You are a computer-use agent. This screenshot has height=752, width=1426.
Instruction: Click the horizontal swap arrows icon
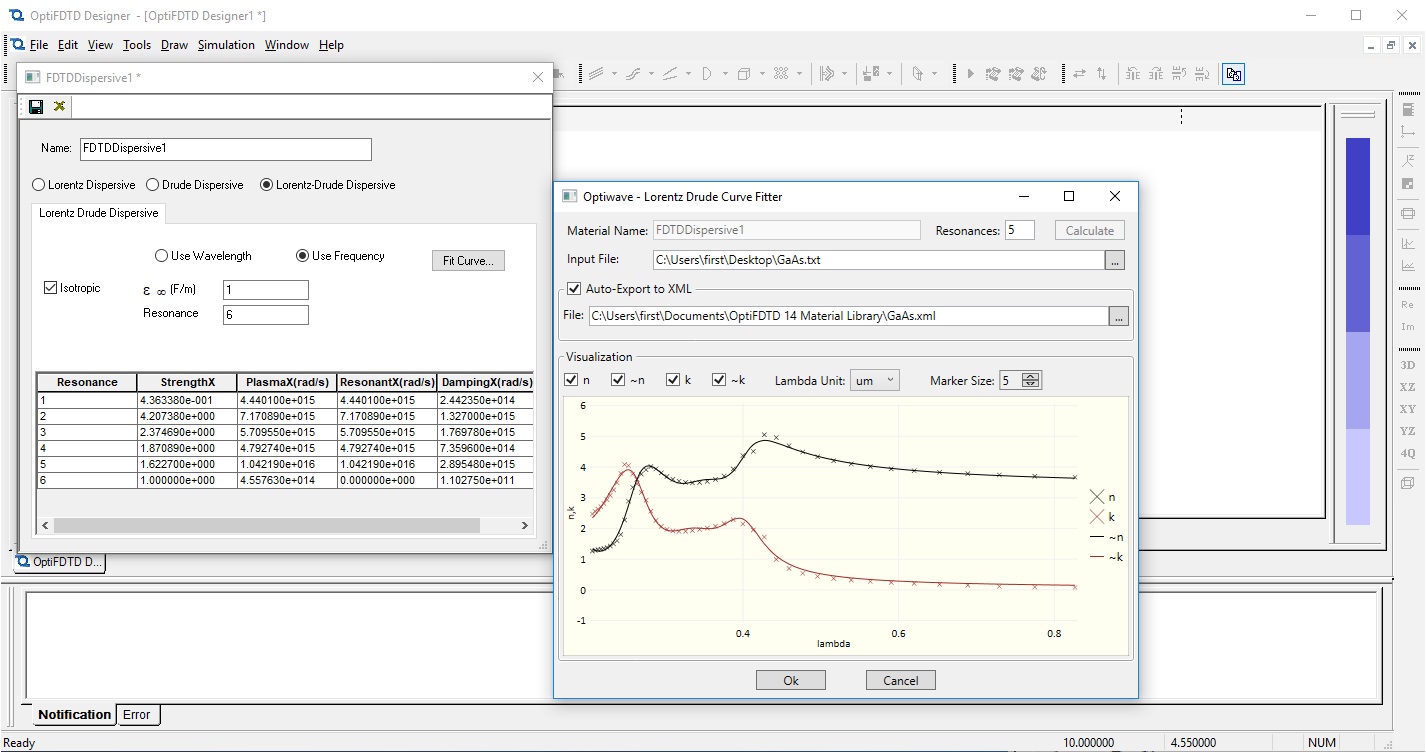(x=1079, y=74)
